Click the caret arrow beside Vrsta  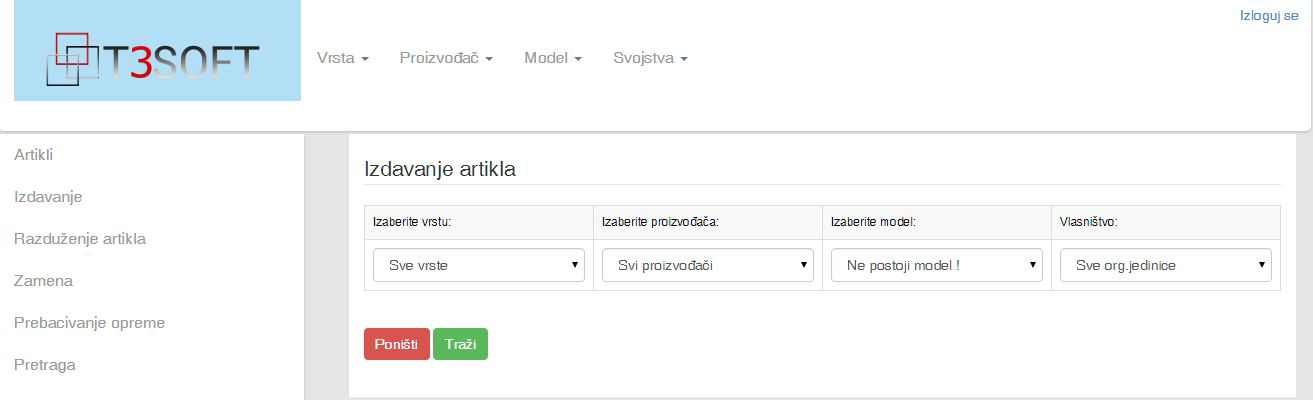[x=365, y=60]
